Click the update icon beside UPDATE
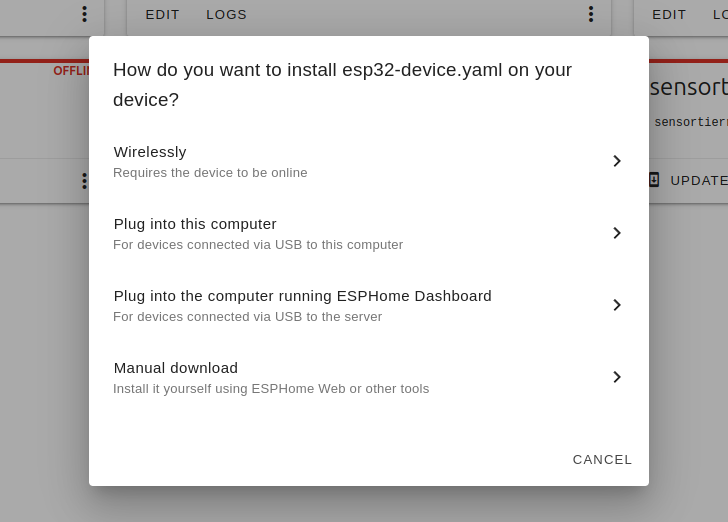The height and width of the screenshot is (522, 728). [x=654, y=180]
